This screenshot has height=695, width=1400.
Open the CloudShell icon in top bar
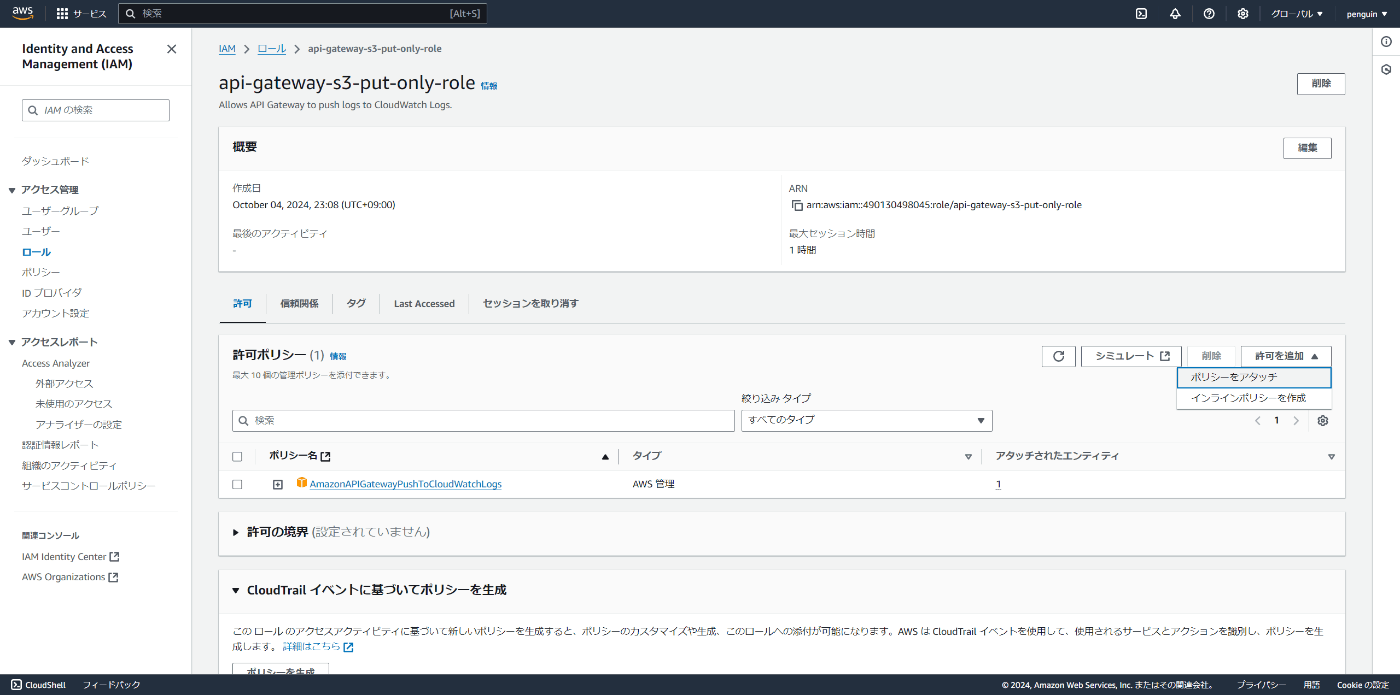tap(1141, 14)
